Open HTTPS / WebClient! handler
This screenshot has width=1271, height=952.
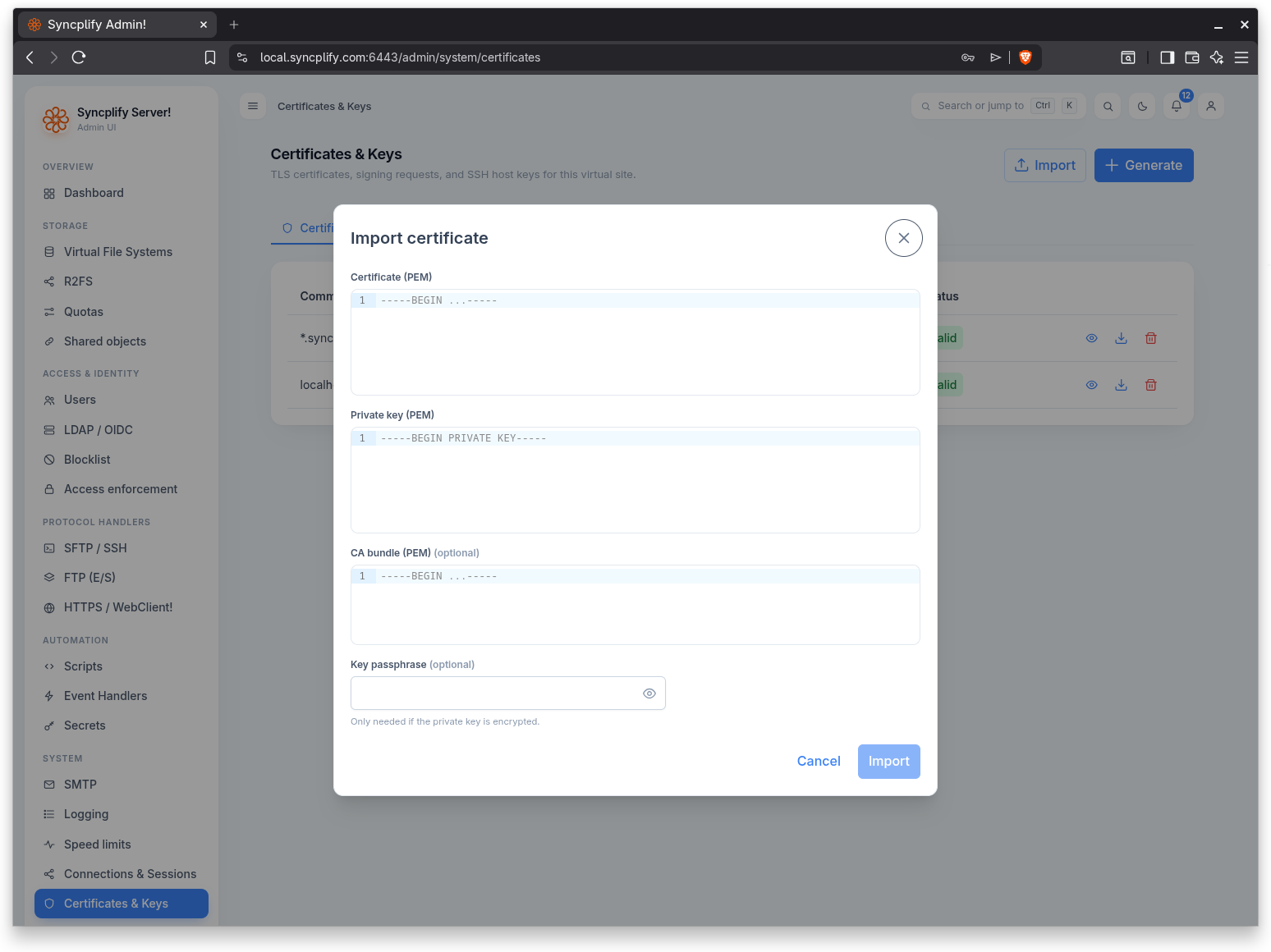click(x=122, y=607)
